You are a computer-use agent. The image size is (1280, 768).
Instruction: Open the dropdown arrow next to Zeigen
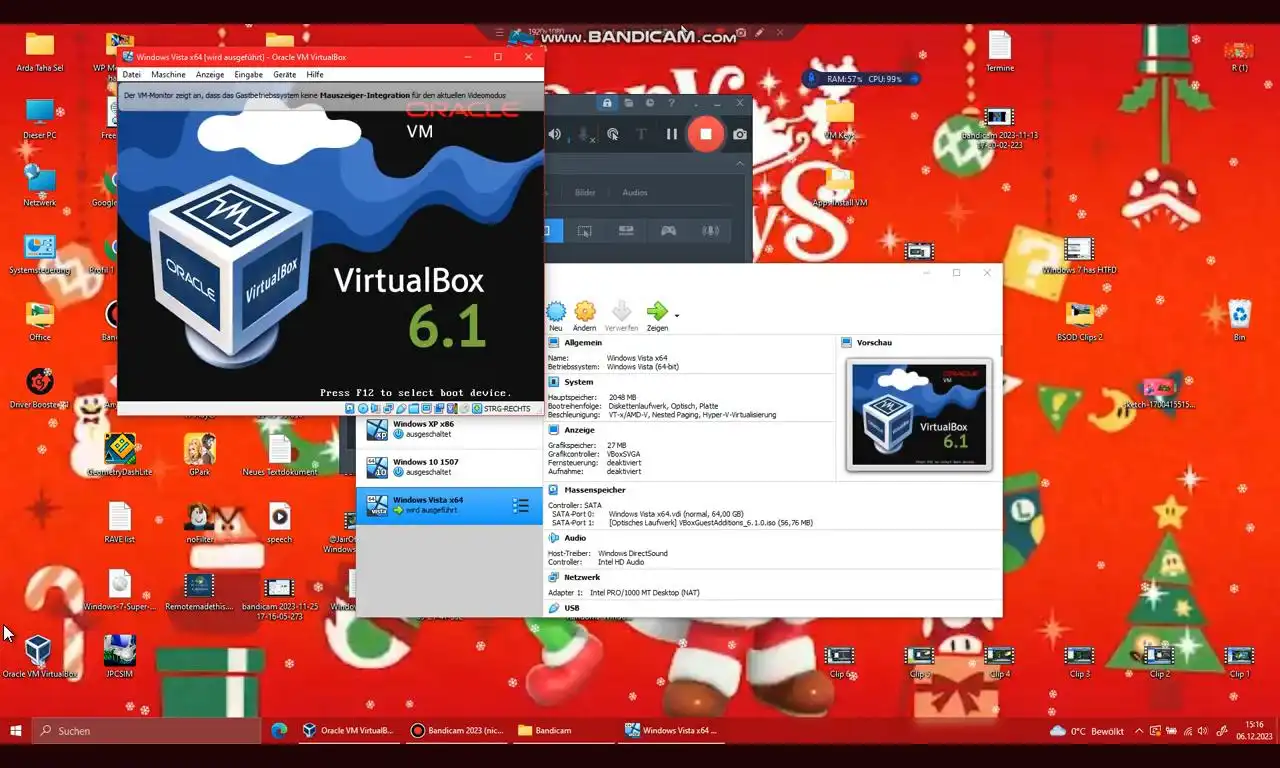pyautogui.click(x=677, y=316)
